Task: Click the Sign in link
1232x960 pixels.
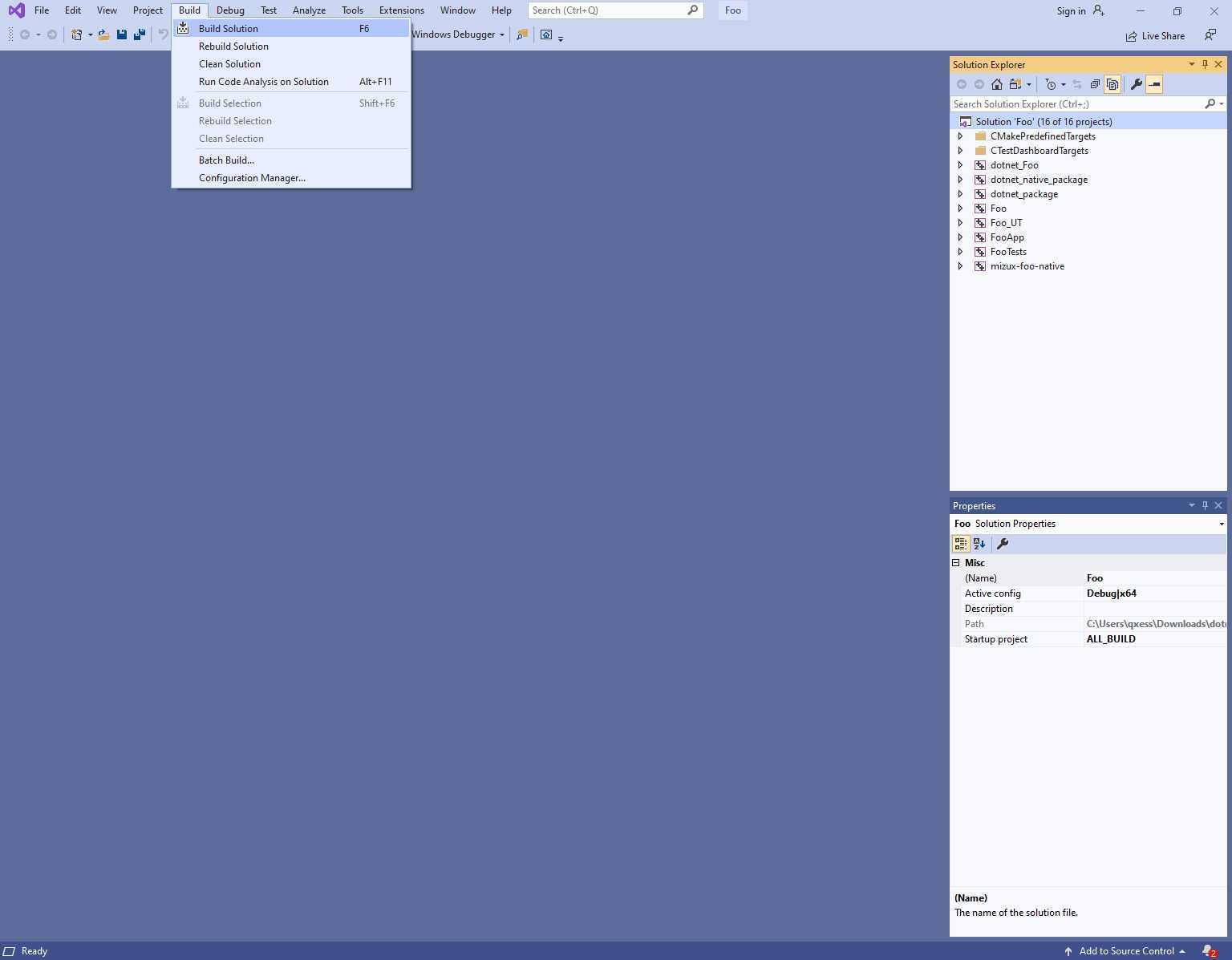Action: (x=1071, y=11)
